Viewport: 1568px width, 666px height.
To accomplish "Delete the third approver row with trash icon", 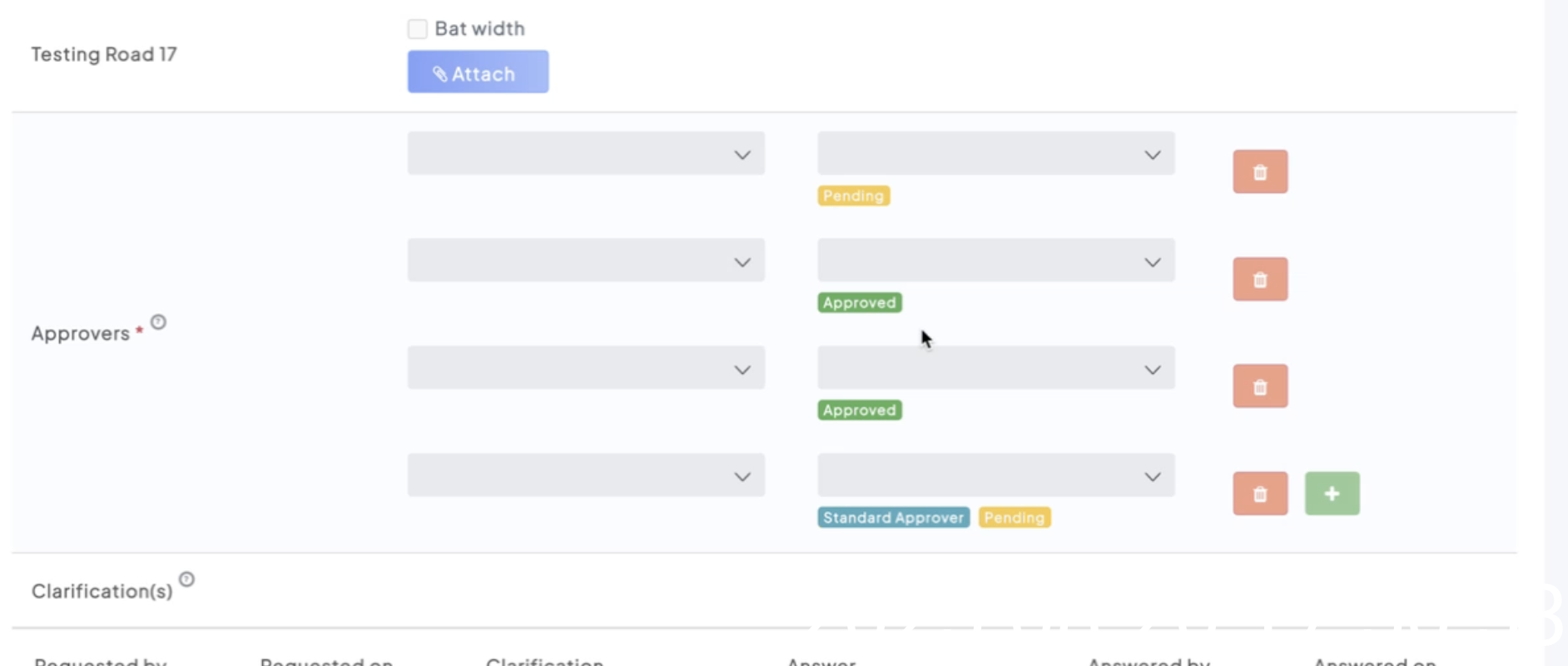I will [1259, 386].
